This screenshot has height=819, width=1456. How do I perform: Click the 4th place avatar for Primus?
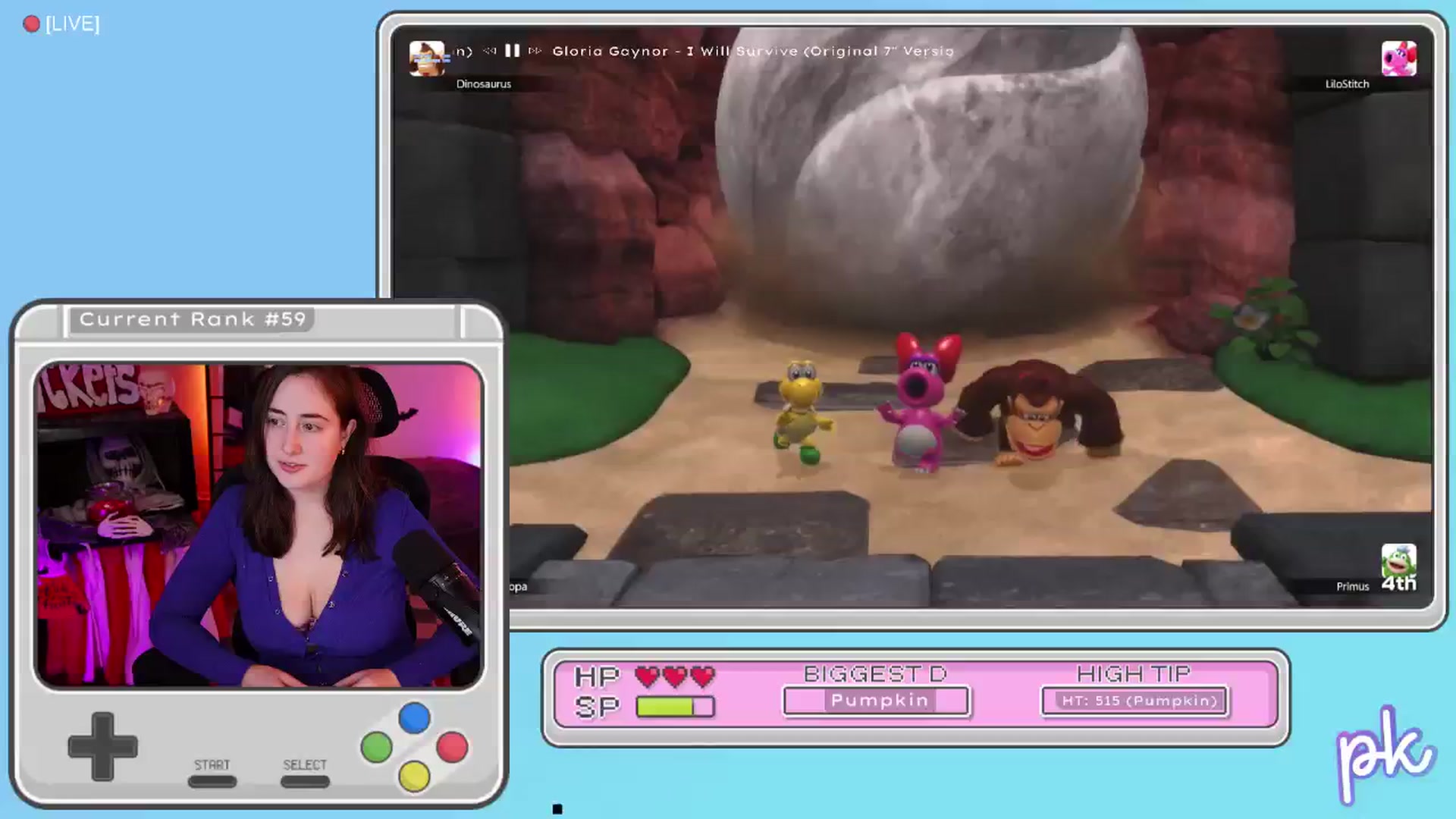[1398, 561]
